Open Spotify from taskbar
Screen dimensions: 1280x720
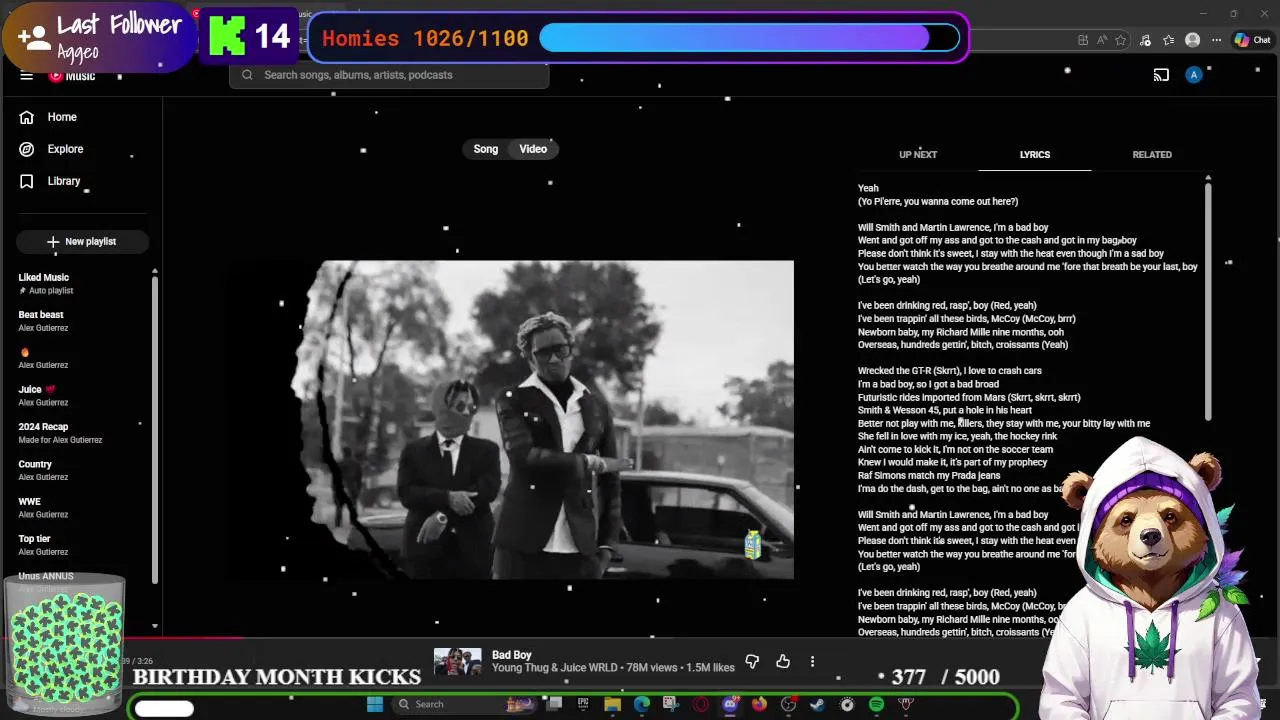coord(876,704)
